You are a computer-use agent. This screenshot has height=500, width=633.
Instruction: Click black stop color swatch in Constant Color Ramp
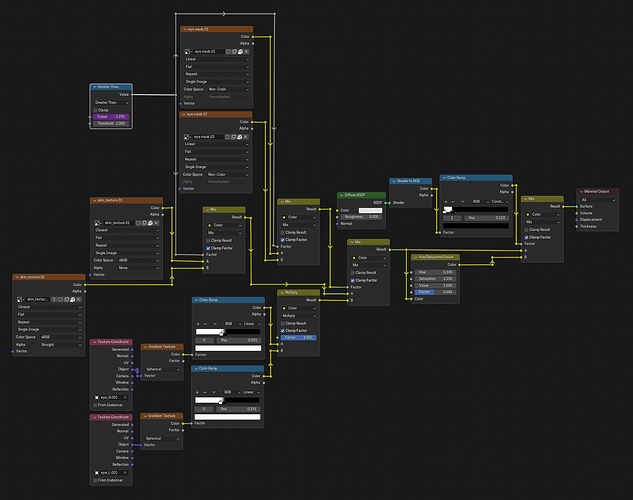(476, 226)
